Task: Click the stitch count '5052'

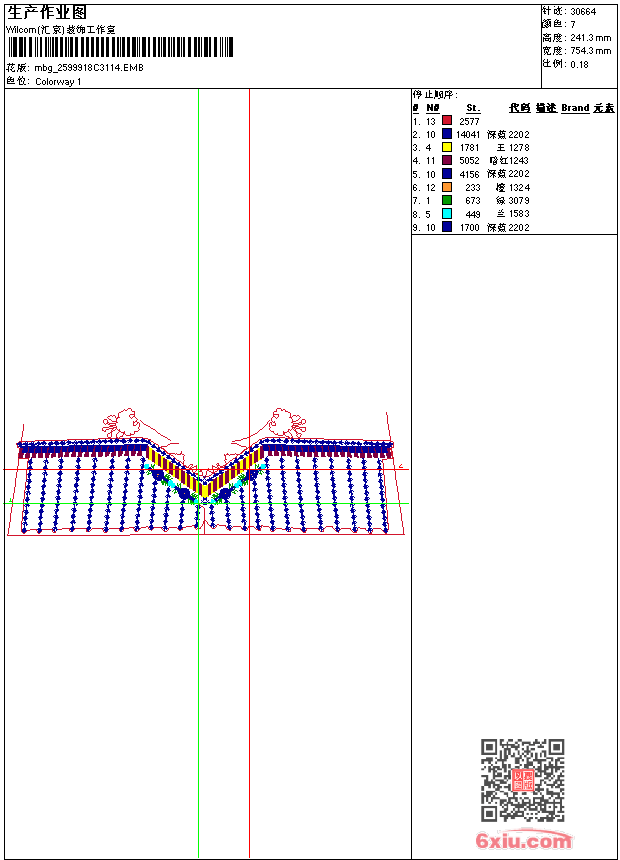Action: 470,161
